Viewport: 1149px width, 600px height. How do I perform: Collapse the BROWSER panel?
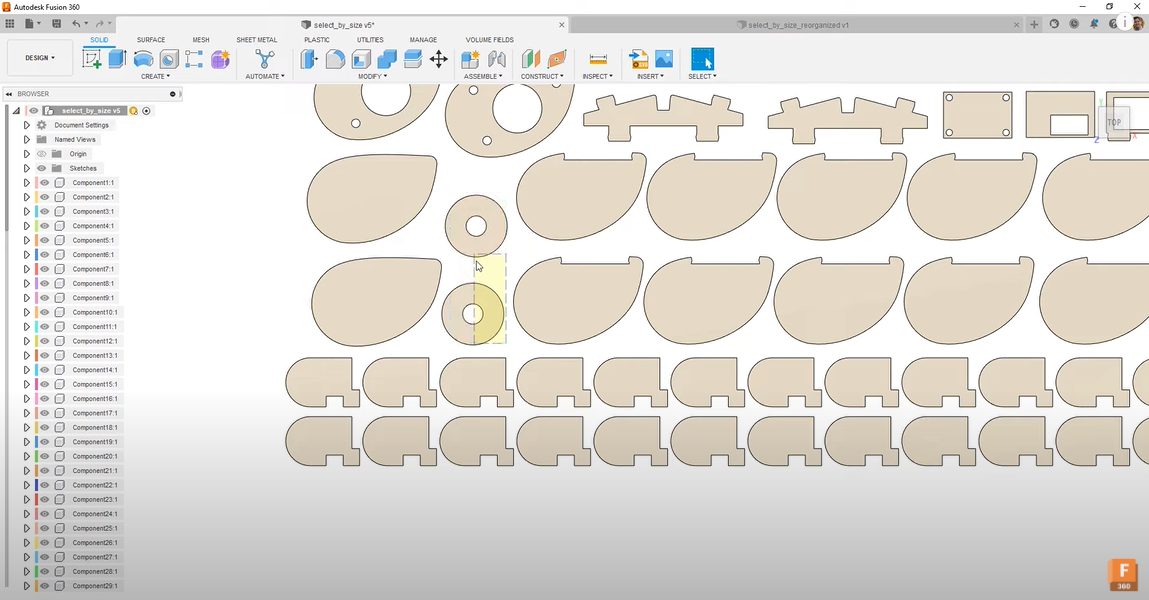tap(9, 93)
